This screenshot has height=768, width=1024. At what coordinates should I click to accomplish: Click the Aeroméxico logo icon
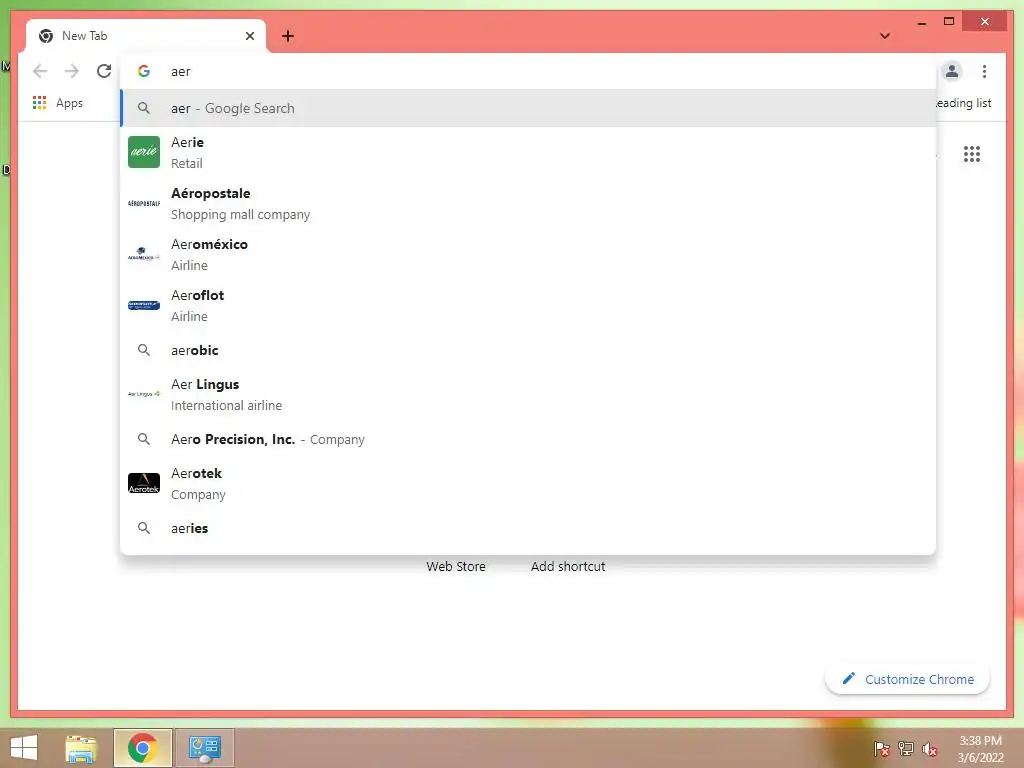(x=144, y=253)
